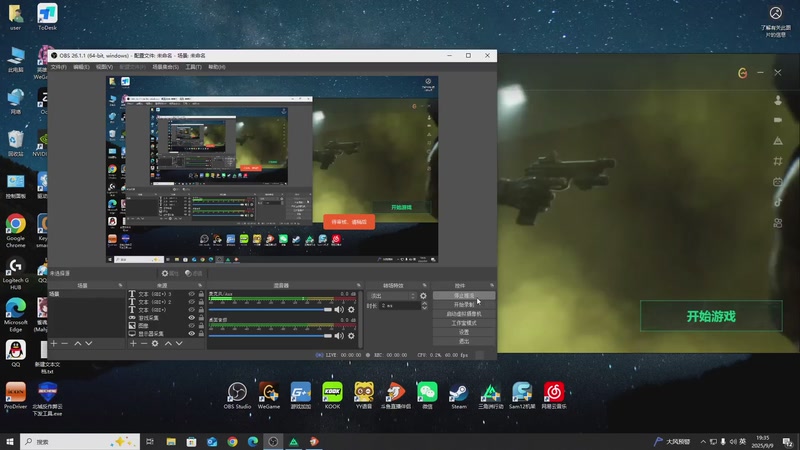Viewport: 800px width, 450px height.
Task: Open YY语音 desktop shortcut
Action: [x=364, y=395]
